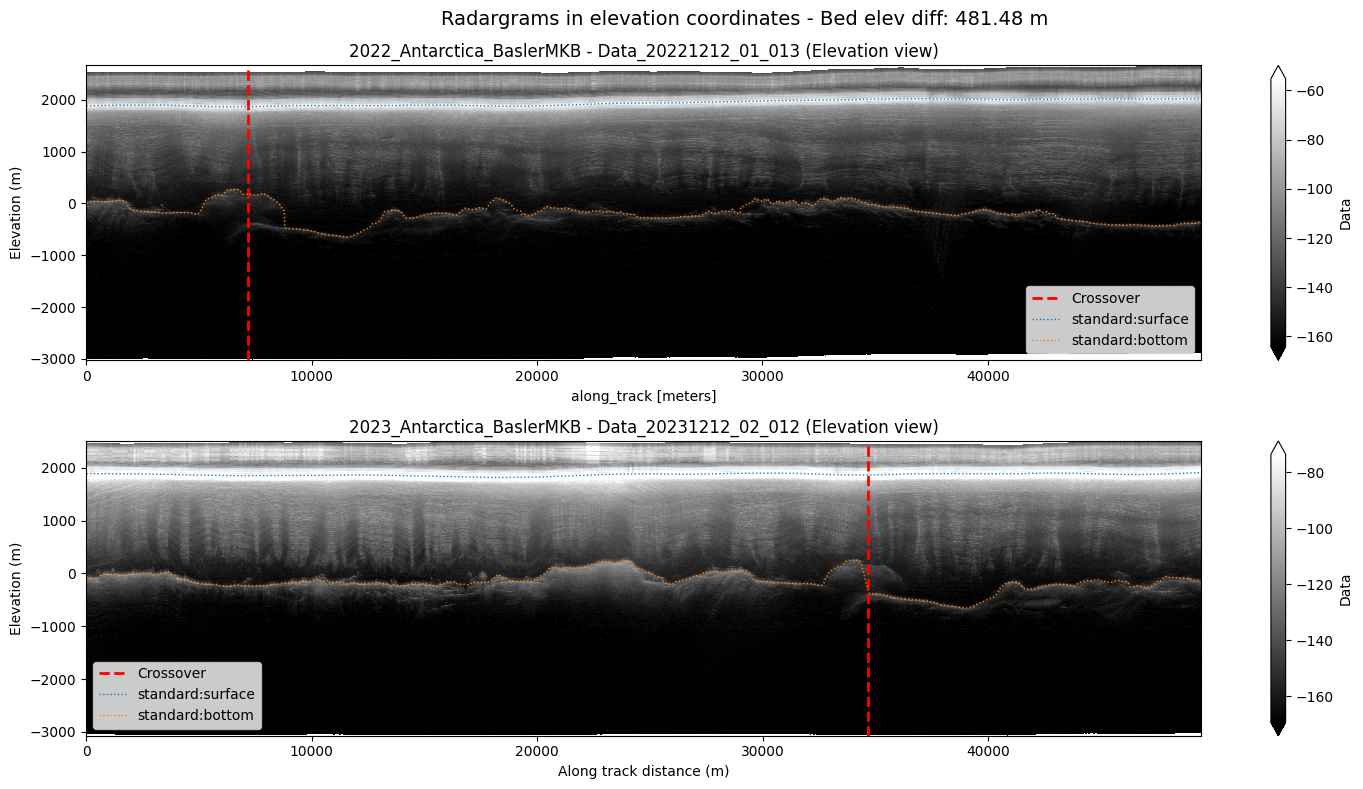Click the red Crossover line in the top radargram
This screenshot has width=1363, height=789.
[x=248, y=280]
